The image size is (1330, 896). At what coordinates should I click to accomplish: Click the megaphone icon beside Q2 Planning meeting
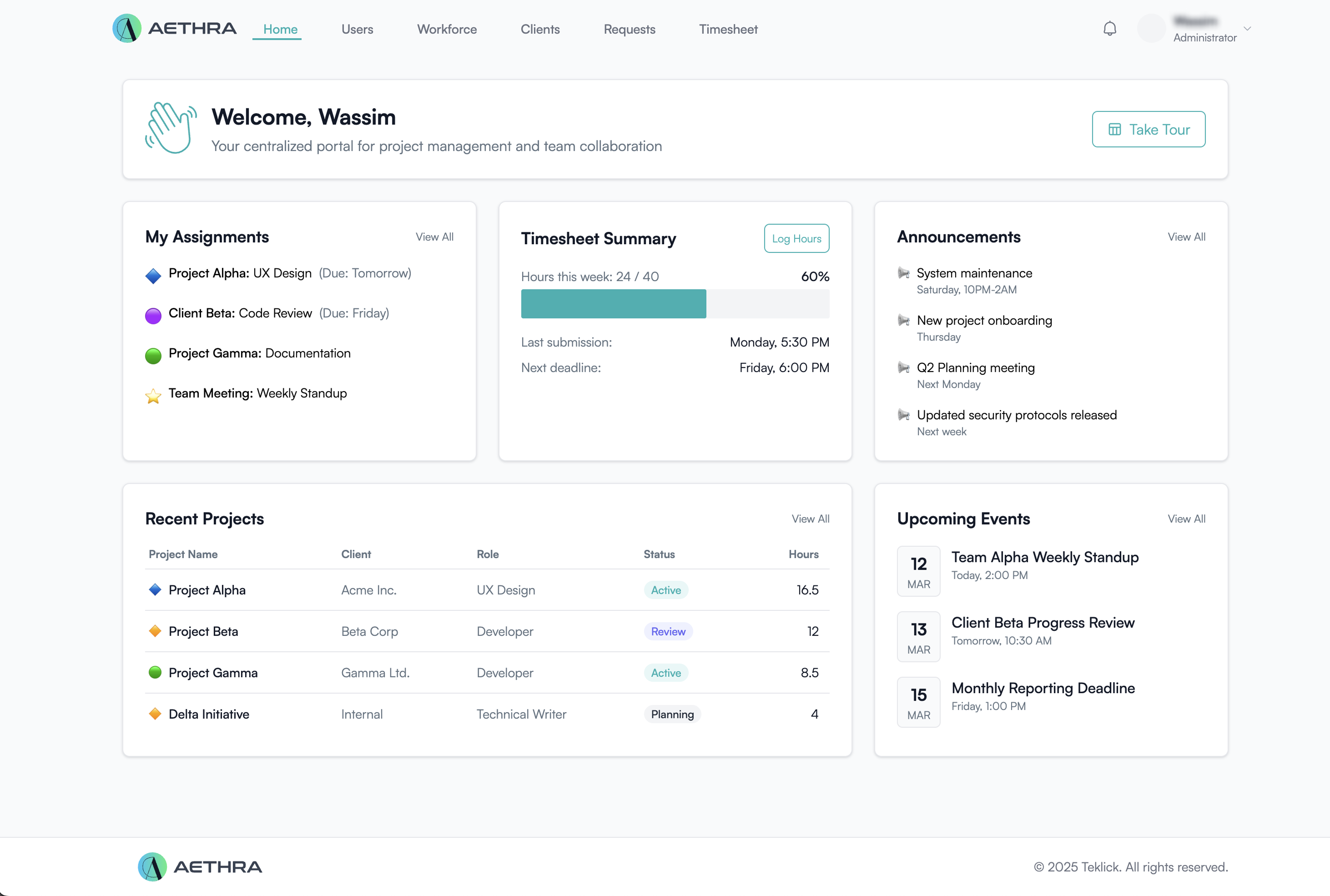(x=904, y=367)
